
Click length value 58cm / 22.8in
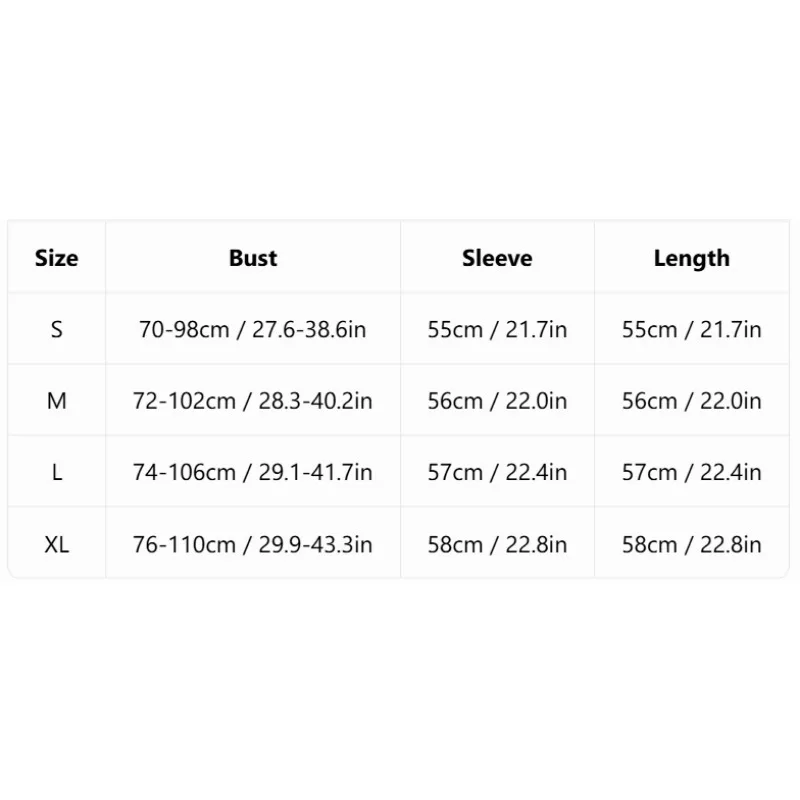coord(692,545)
